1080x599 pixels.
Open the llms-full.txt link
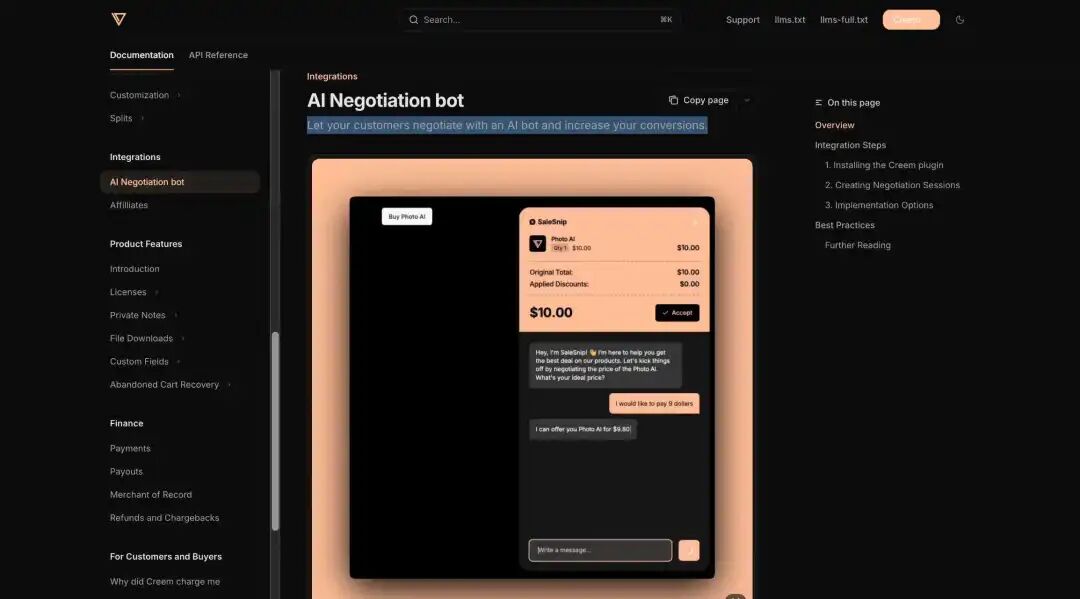844,20
